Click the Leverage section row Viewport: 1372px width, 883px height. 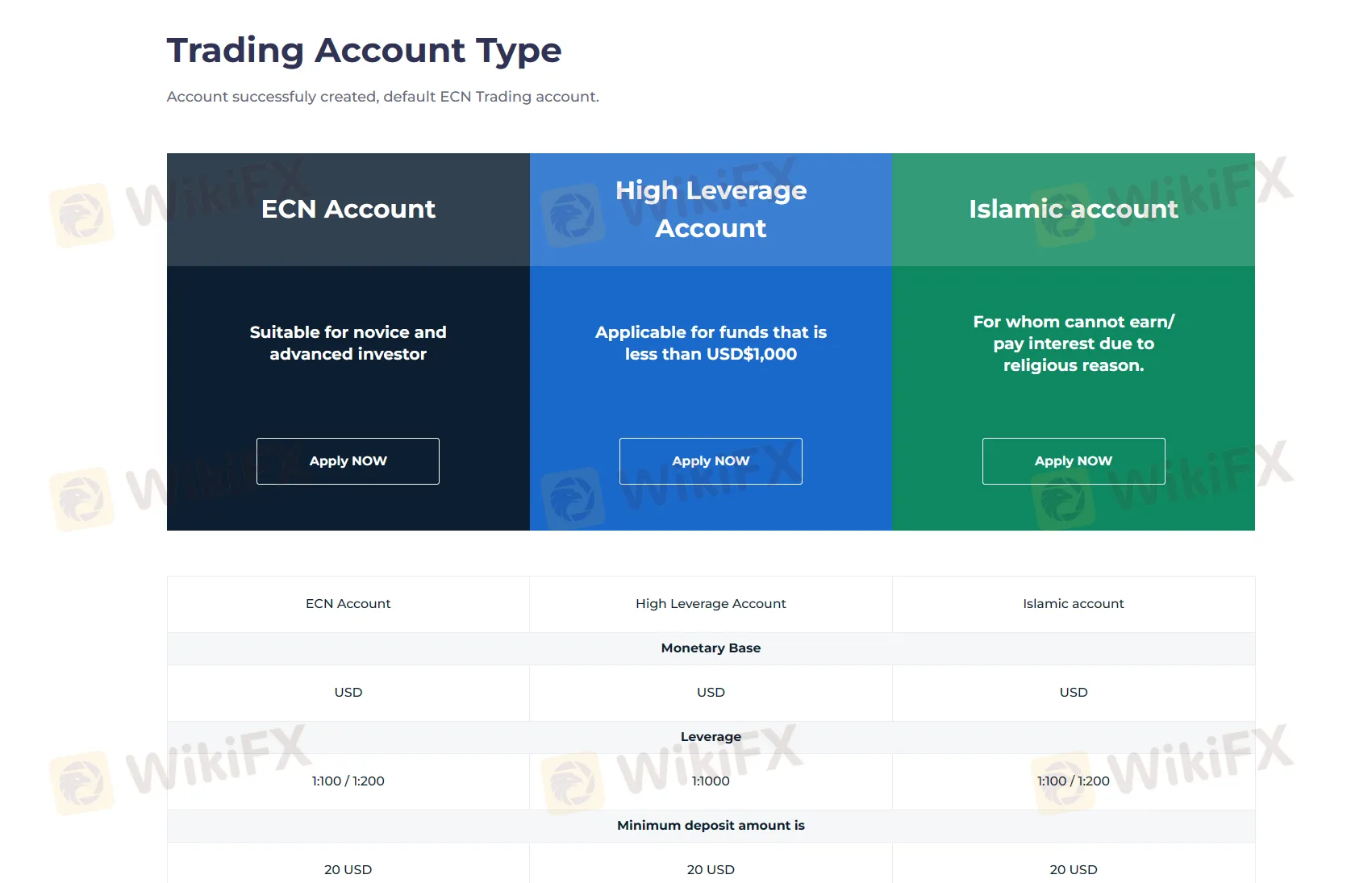coord(711,737)
